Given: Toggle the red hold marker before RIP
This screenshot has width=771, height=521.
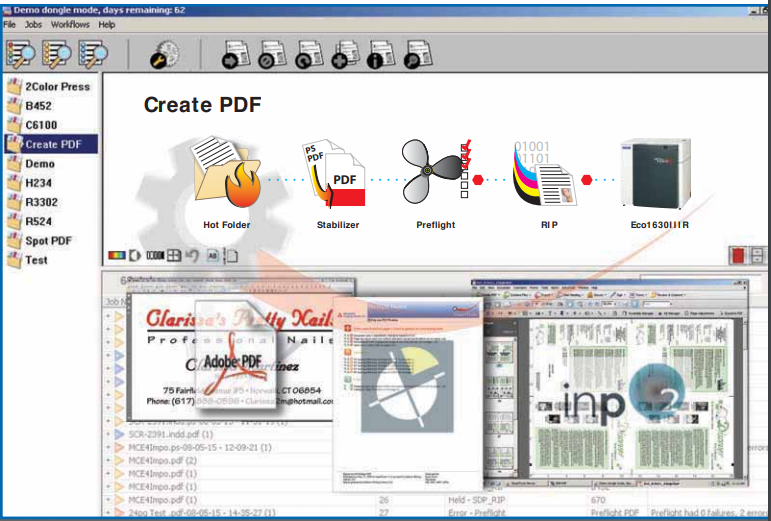Looking at the screenshot, I should coord(477,180).
